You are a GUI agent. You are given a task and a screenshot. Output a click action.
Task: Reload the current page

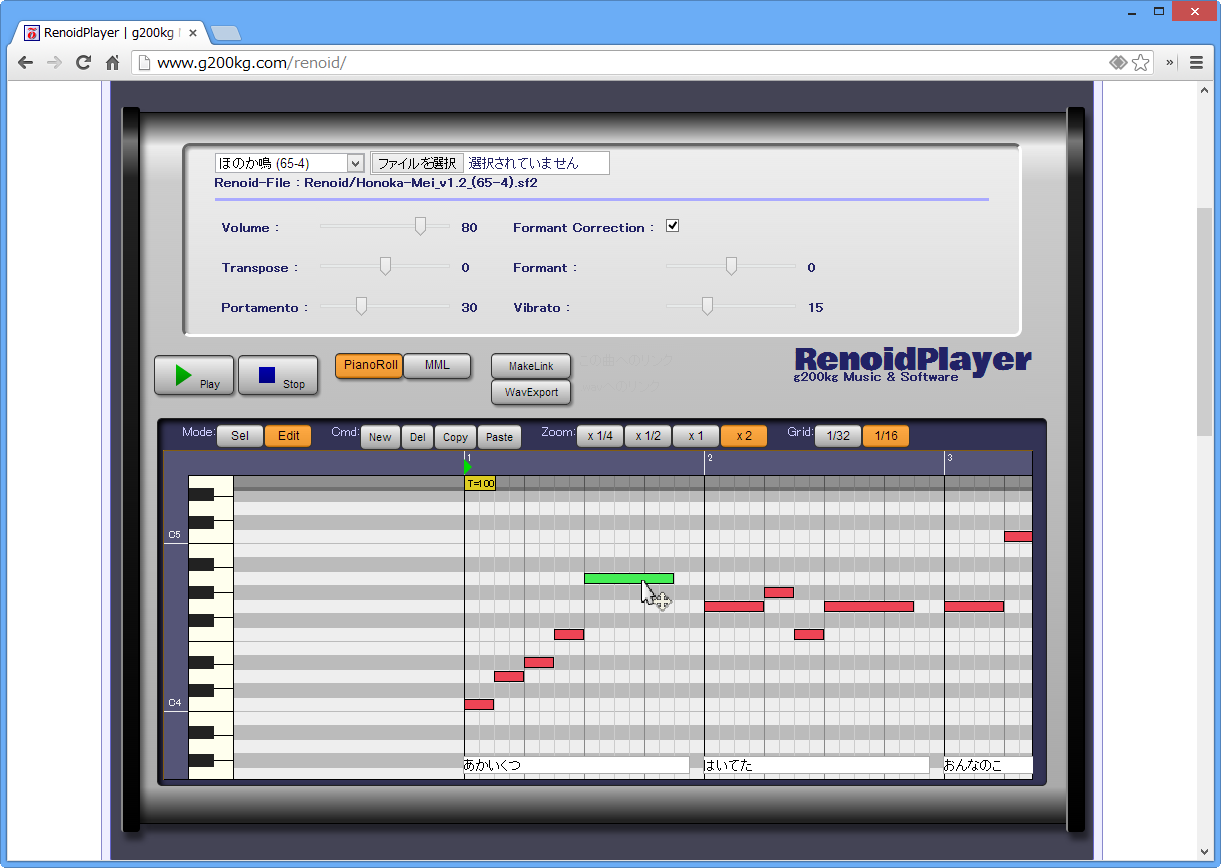(x=83, y=62)
